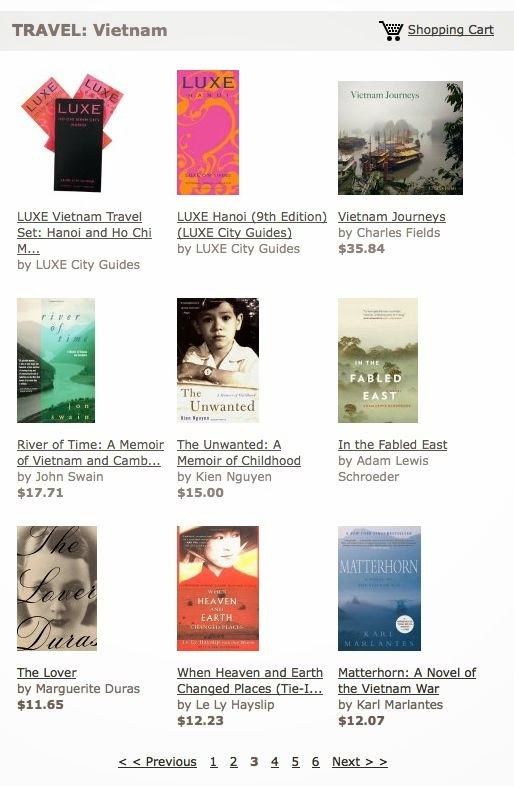Follow the Matterhorn: A Novel title link
This screenshot has height=786, width=514.
pos(407,681)
